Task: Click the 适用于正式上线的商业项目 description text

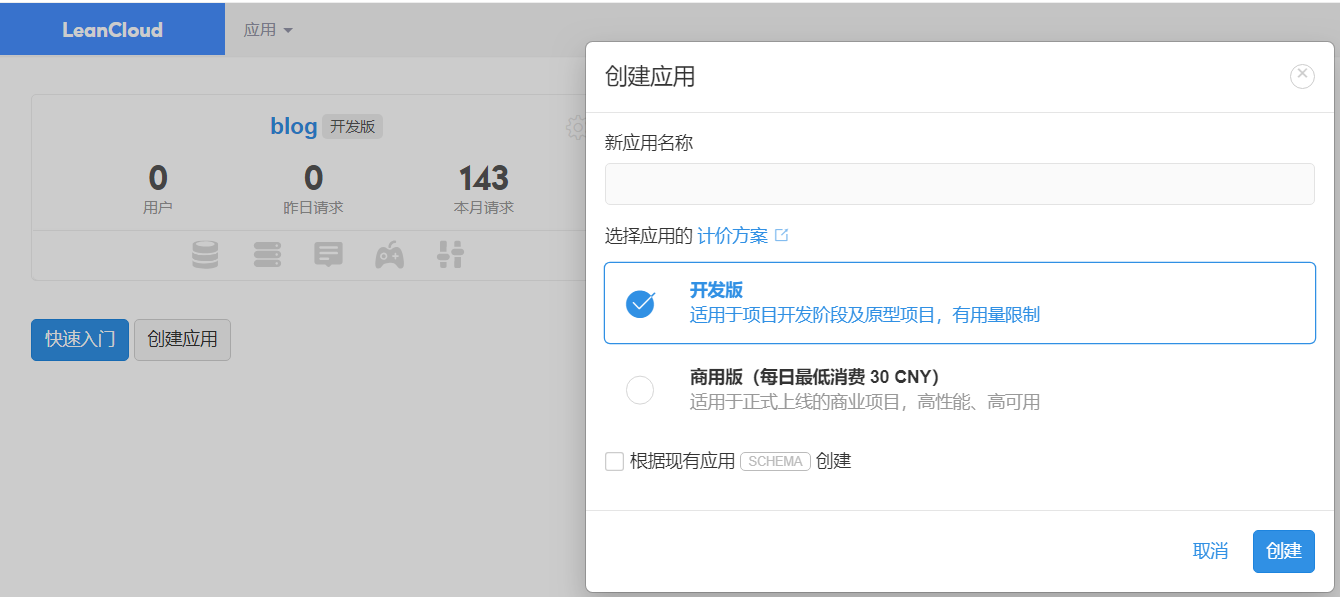Action: [x=865, y=402]
